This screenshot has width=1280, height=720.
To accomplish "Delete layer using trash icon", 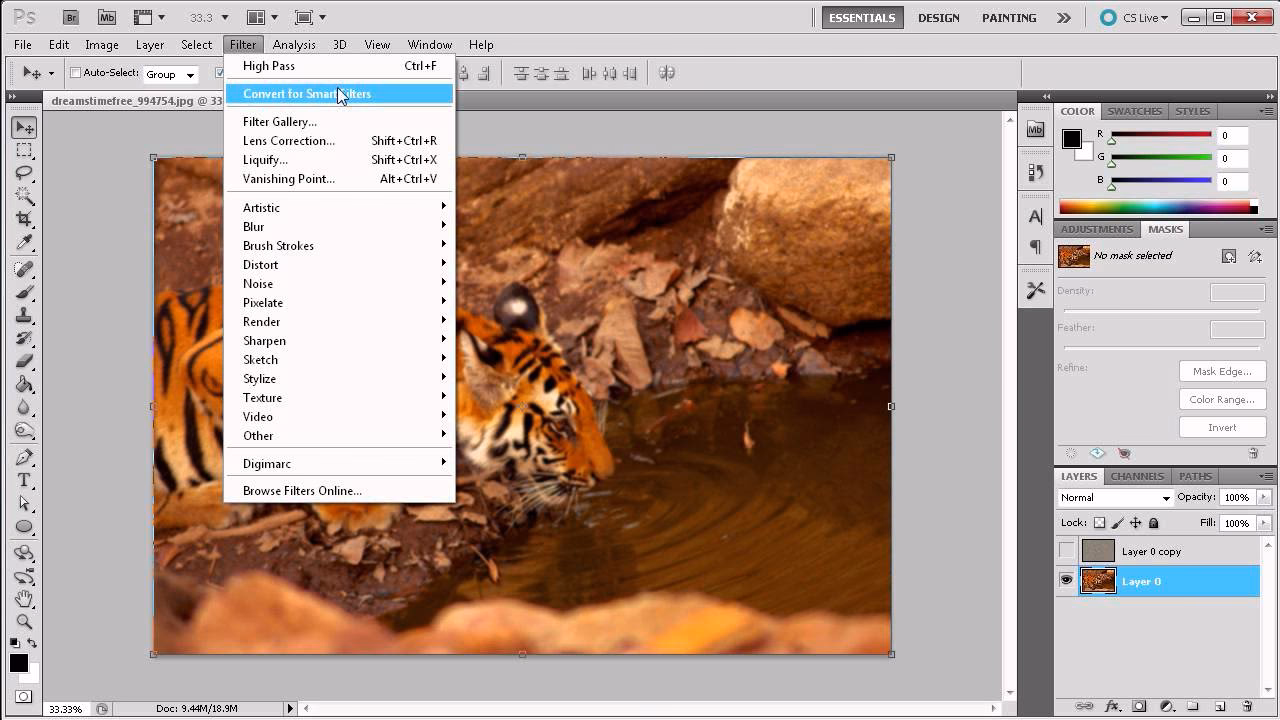I will click(x=1248, y=705).
